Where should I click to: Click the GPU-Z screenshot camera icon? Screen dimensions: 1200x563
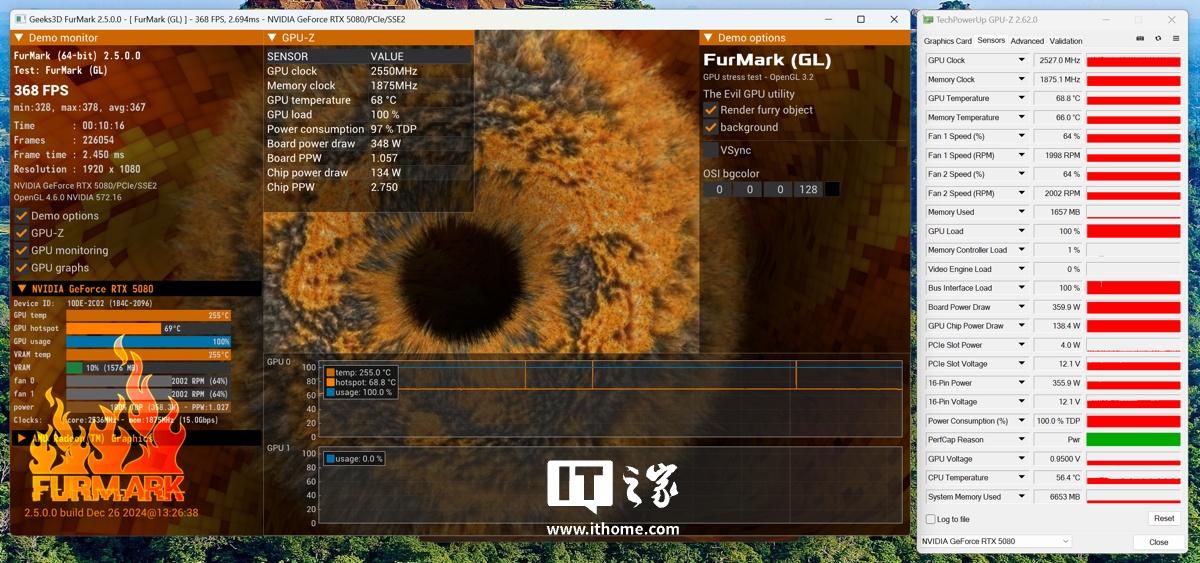[x=1141, y=39]
